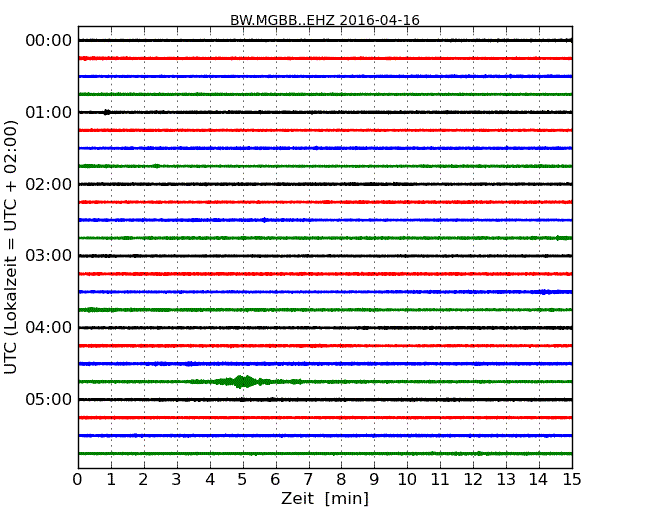Click the 03:00 time label
Image resolution: width=650 pixels, height=520 pixels.
pos(49,256)
